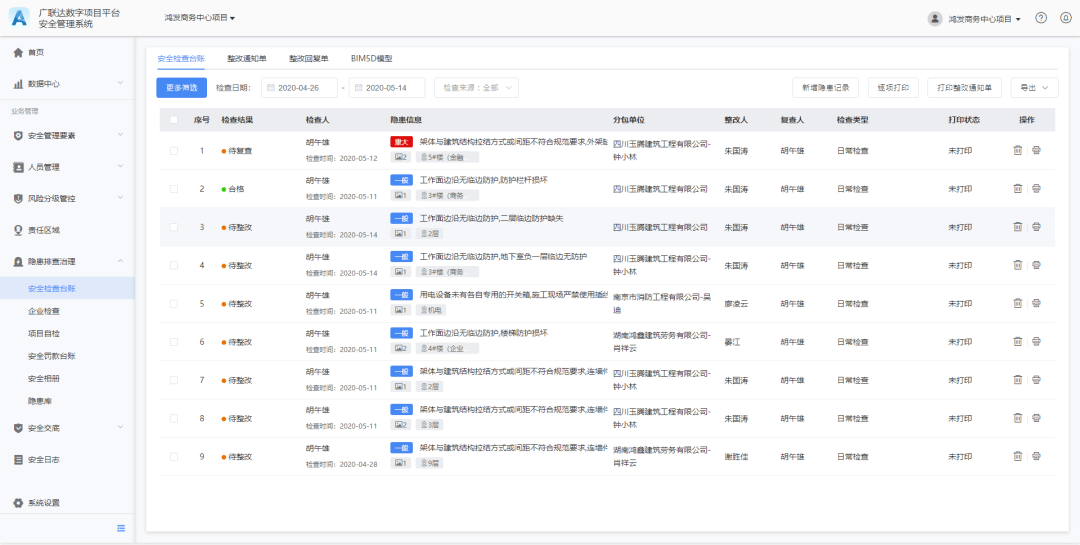1080x545 pixels.
Task: Check the checkbox for row 7
Action: click(x=174, y=380)
